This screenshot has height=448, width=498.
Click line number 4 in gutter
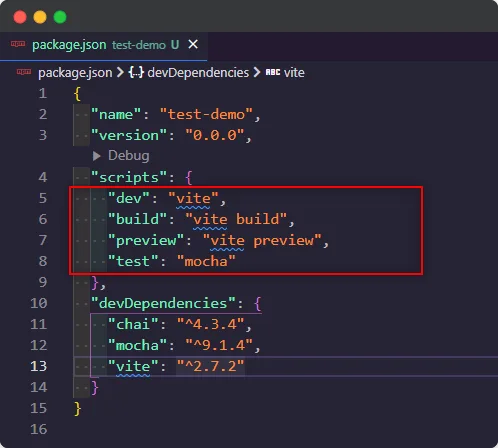point(43,177)
